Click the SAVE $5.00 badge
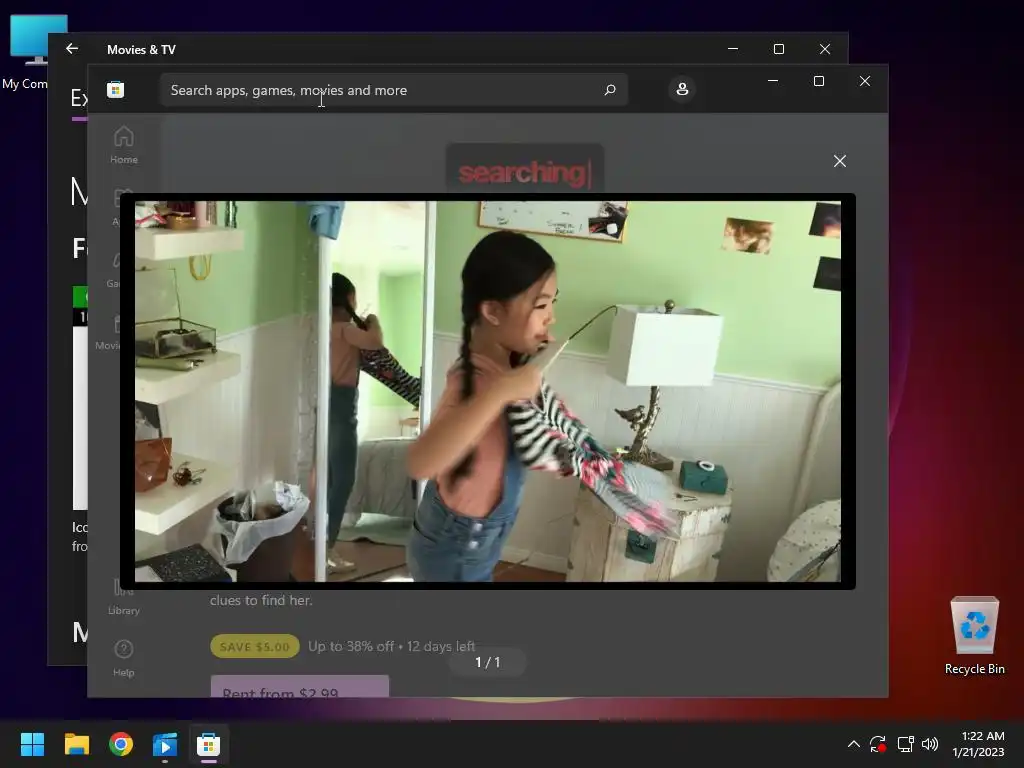The height and width of the screenshot is (768, 1024). (255, 647)
